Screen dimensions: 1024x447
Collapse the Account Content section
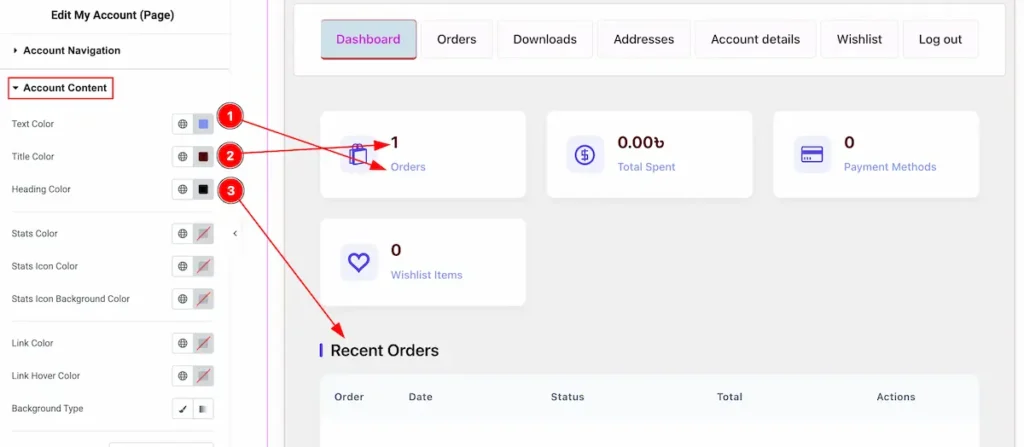coord(60,88)
